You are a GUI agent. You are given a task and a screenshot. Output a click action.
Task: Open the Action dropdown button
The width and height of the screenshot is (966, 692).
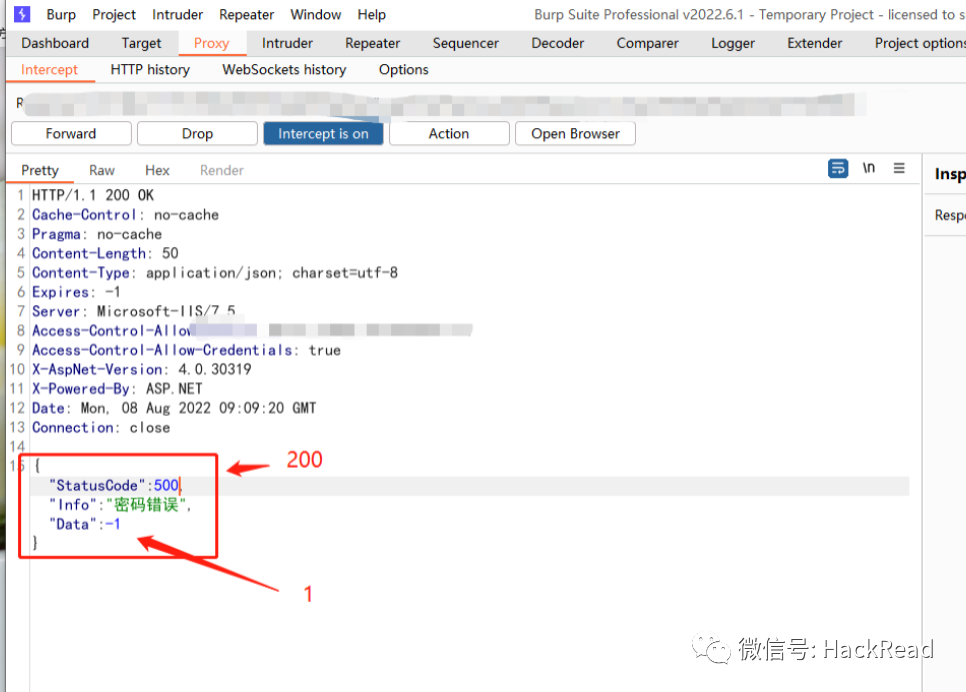[x=449, y=134]
